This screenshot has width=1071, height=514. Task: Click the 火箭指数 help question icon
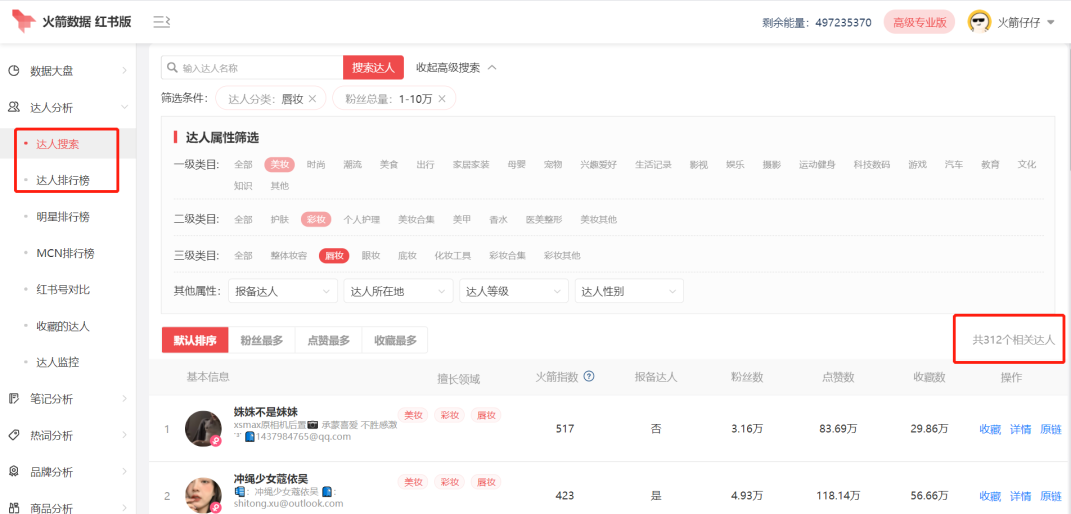click(589, 375)
